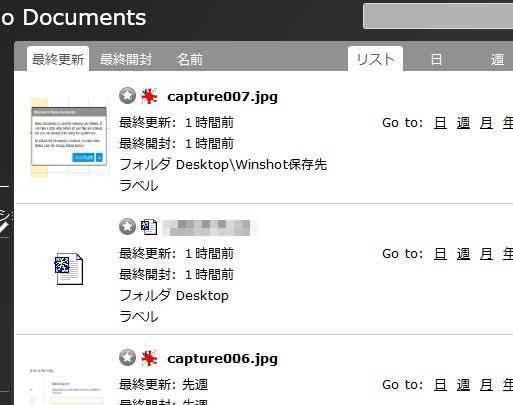Star the capture006.jpg file
The image size is (513, 405).
tap(127, 358)
